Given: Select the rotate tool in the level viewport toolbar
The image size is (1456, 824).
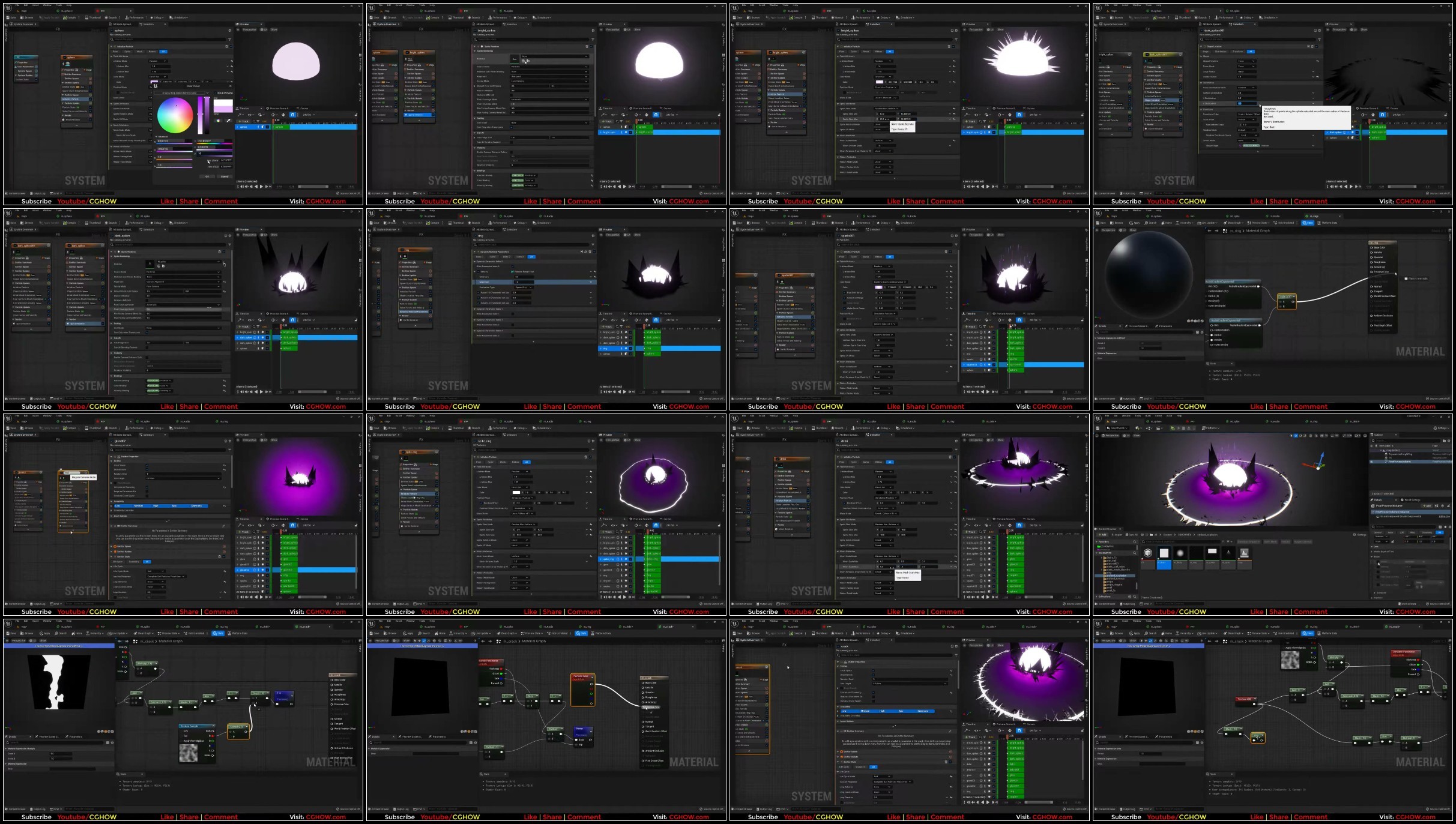Looking at the screenshot, I should [1300, 436].
